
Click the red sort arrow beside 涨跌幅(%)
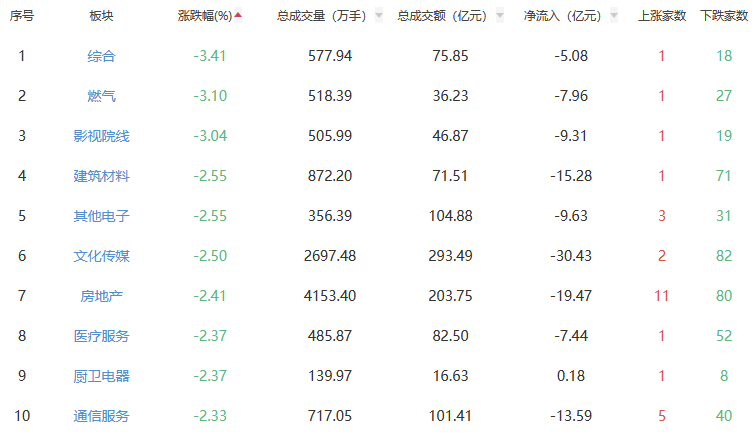(x=238, y=15)
